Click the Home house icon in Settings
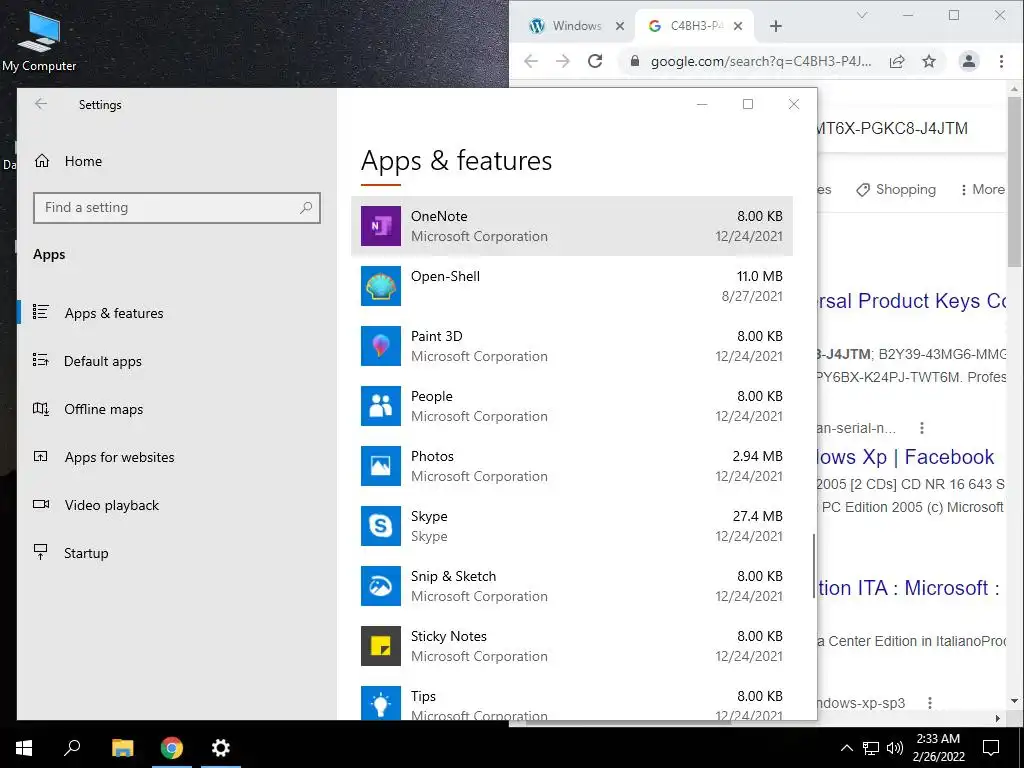This screenshot has width=1024, height=768. point(42,161)
